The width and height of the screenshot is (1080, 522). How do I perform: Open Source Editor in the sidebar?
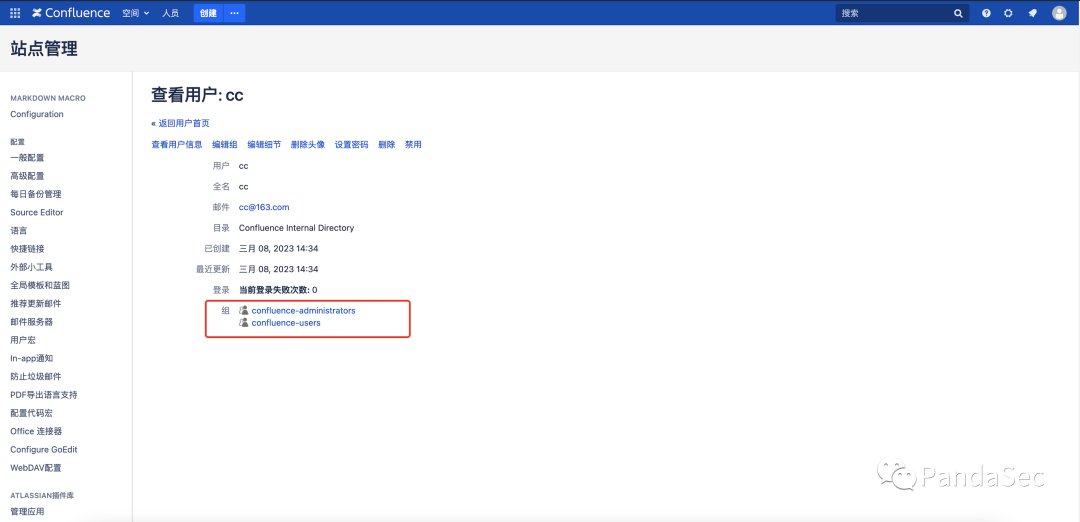click(37, 212)
